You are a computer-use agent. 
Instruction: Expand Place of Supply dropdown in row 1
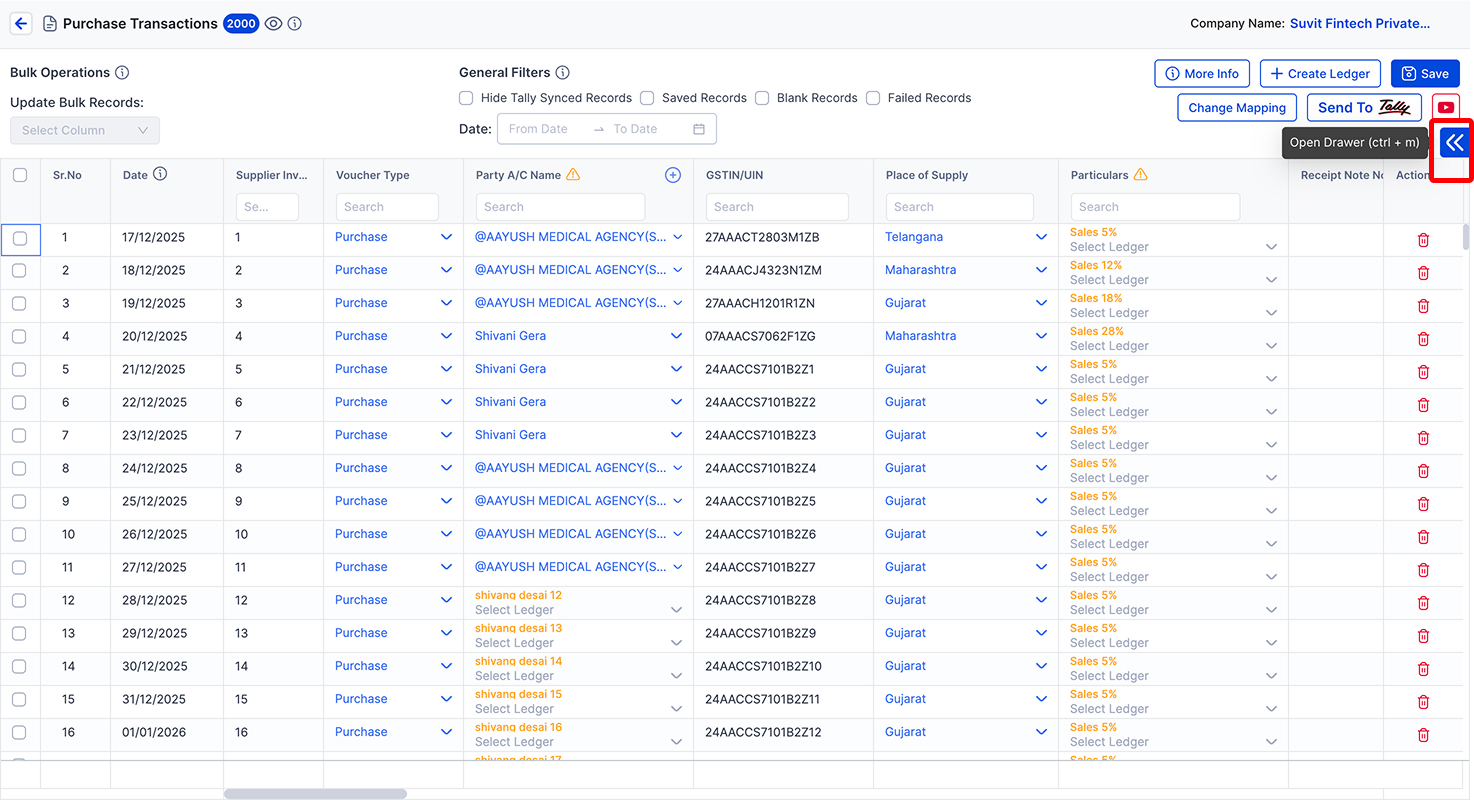coord(1042,237)
